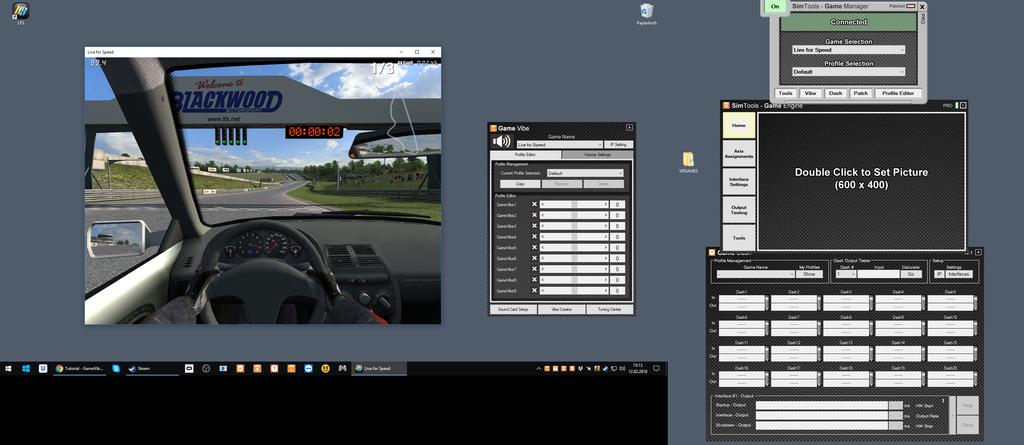Viewport: 1024px width, 445px height.
Task: Click the yellow smiley taskbar icon
Action: coord(325,369)
